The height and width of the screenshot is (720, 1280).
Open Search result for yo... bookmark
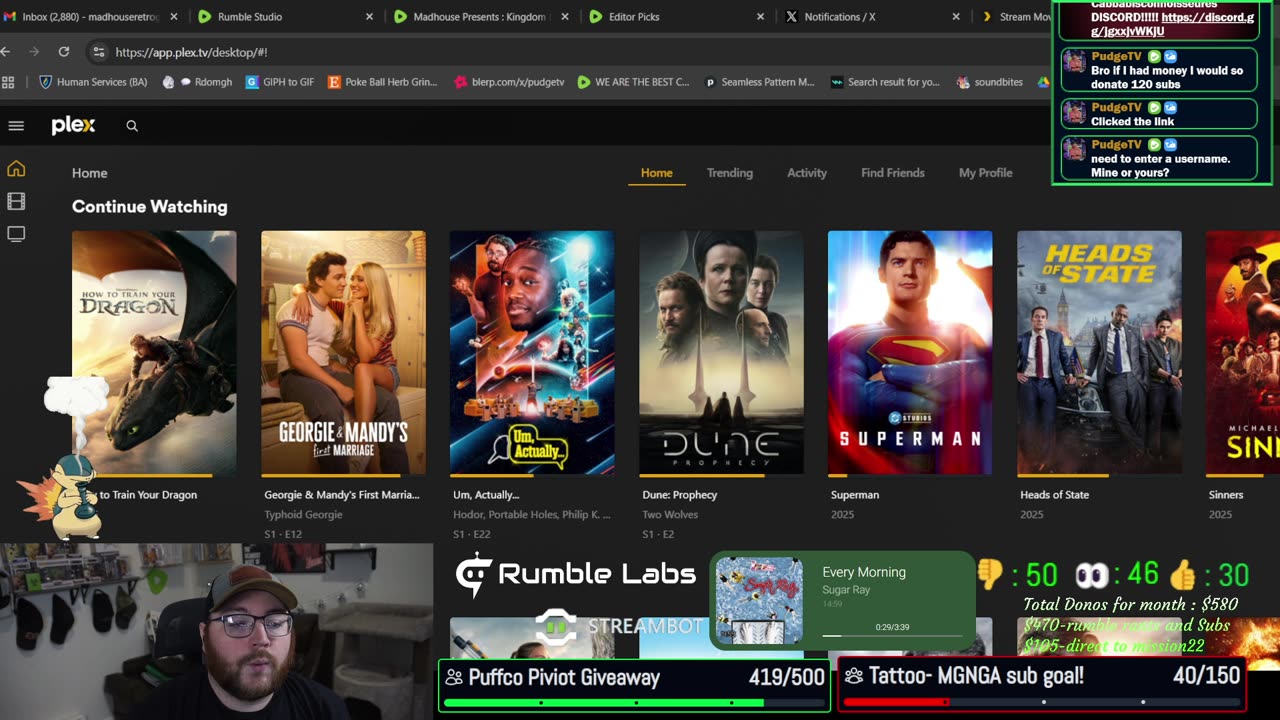click(885, 82)
